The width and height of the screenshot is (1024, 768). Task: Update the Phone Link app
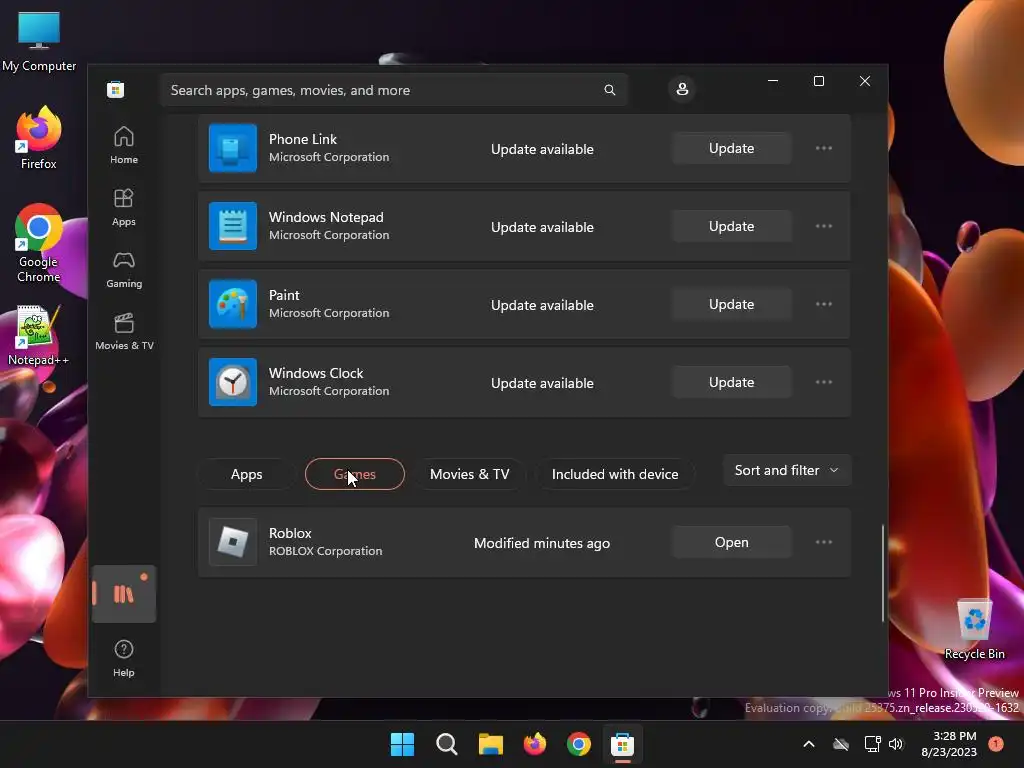click(x=731, y=148)
